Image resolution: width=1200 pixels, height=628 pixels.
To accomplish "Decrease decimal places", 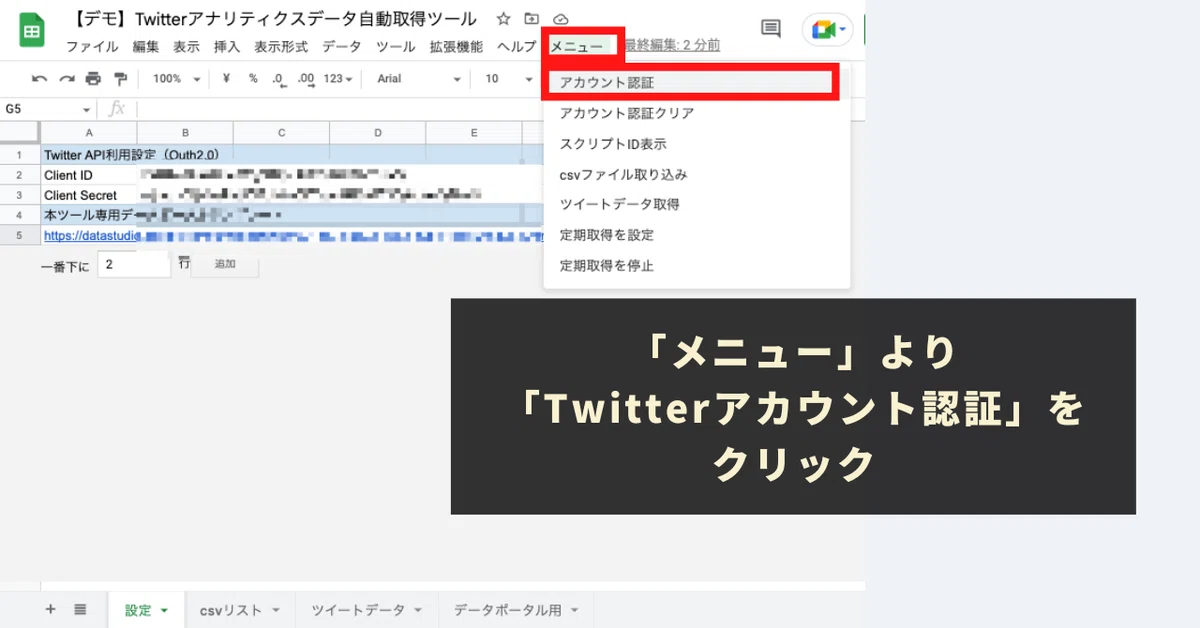I will [x=279, y=79].
